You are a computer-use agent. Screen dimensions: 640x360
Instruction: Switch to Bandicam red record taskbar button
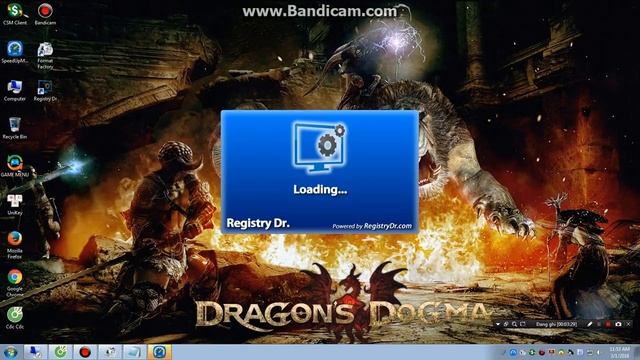point(85,352)
